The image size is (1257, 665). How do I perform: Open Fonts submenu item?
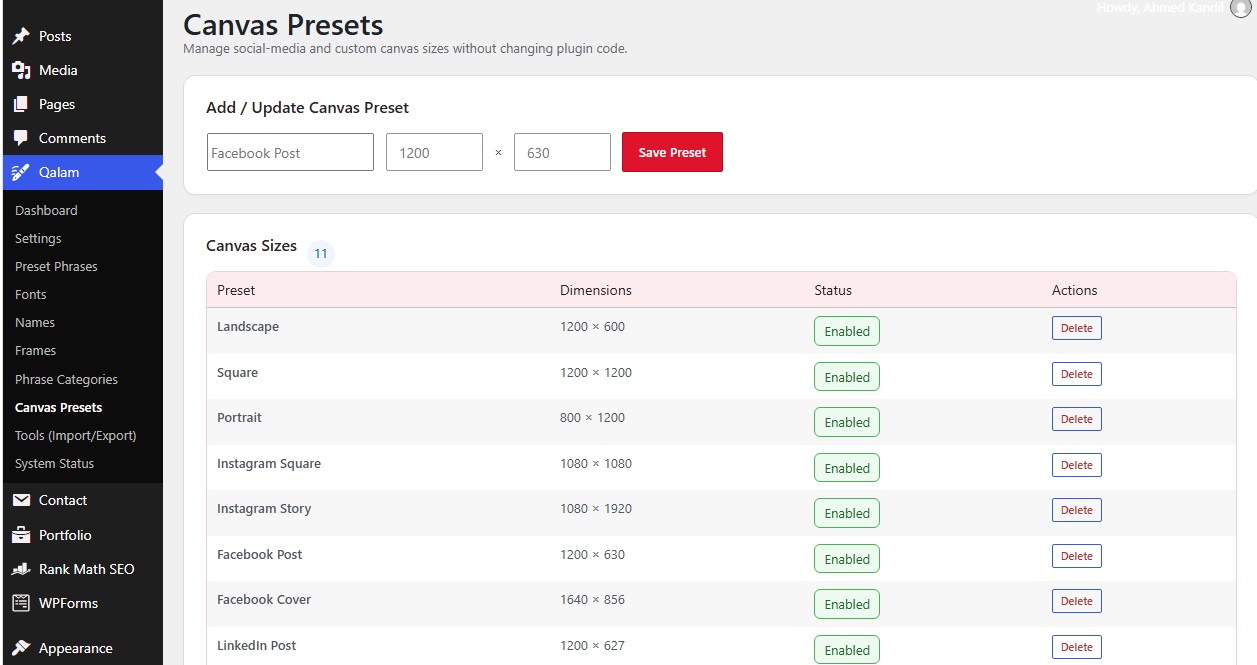pos(31,294)
